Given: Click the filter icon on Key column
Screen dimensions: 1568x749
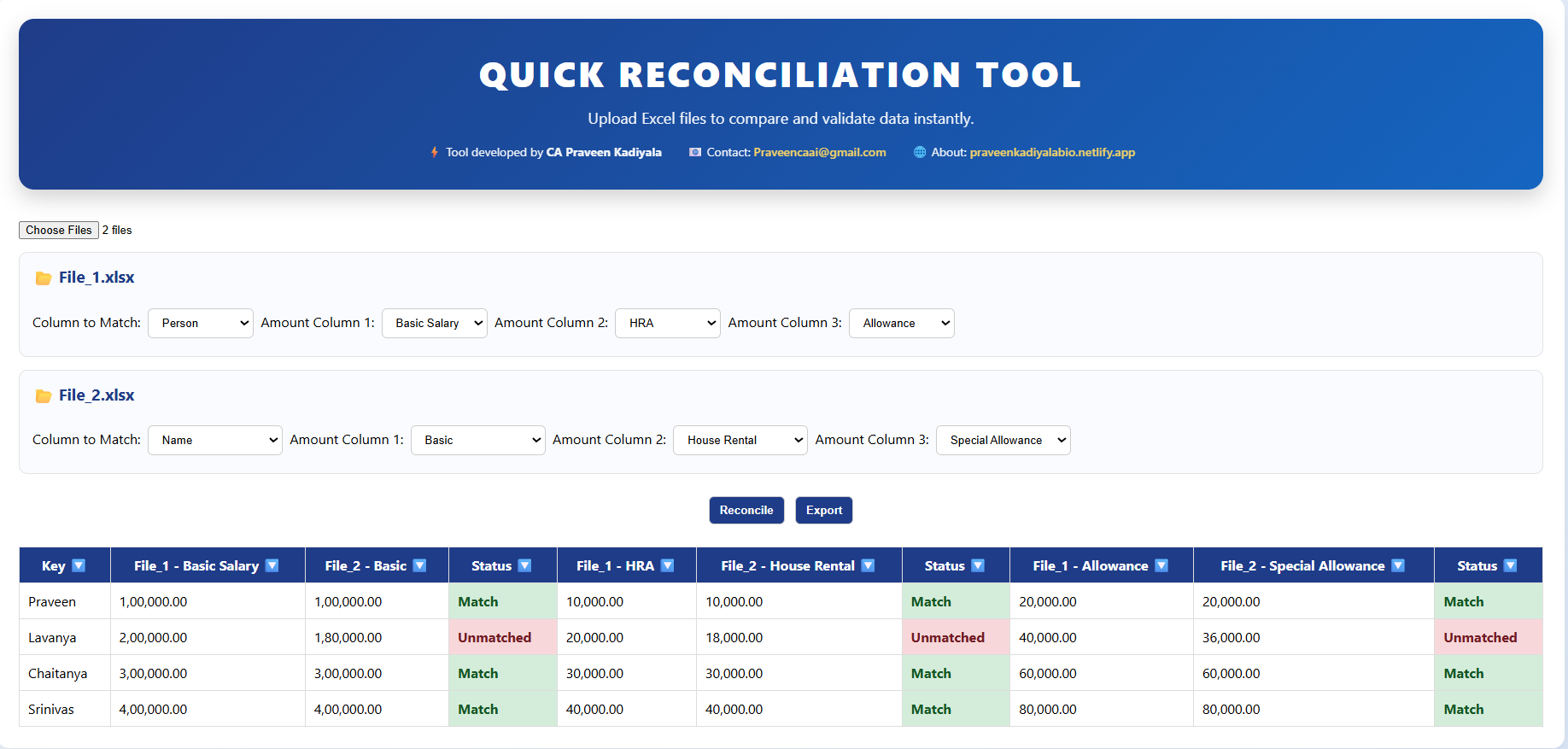Looking at the screenshot, I should (x=79, y=565).
